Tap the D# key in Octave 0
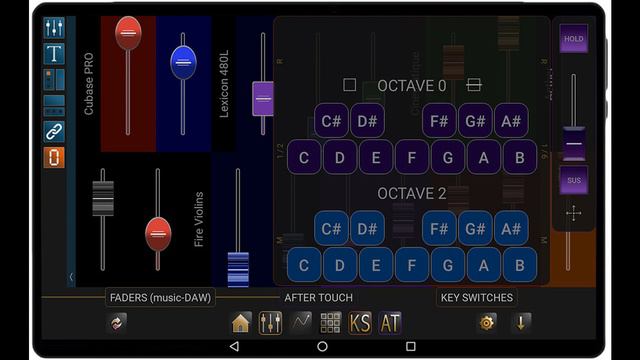 367,121
